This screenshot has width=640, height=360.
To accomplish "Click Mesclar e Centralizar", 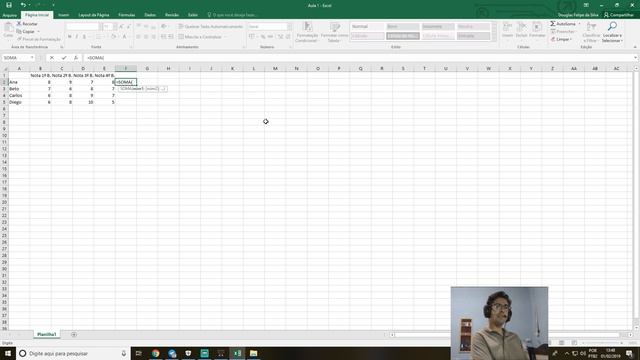I will click(x=200, y=37).
